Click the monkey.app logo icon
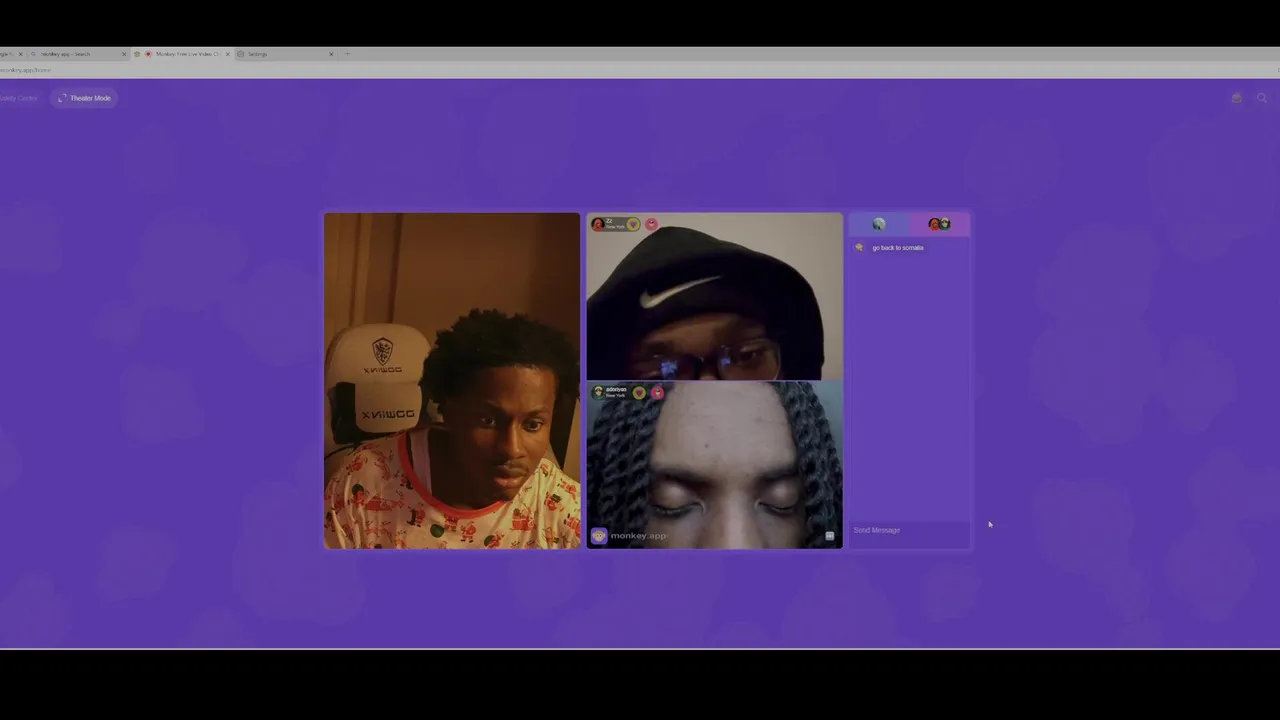The width and height of the screenshot is (1280, 720). (599, 536)
